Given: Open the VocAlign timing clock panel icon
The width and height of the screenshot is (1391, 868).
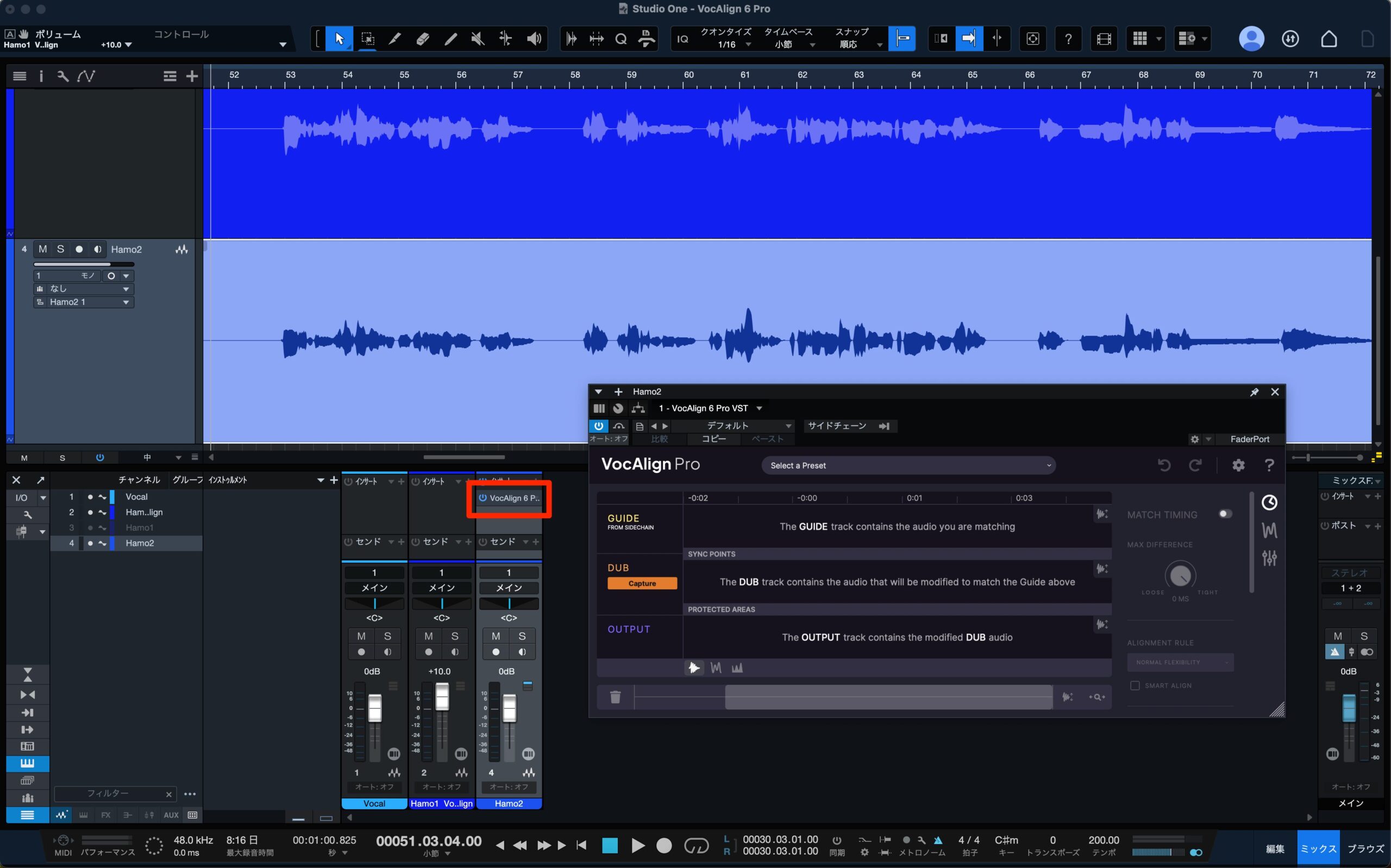Looking at the screenshot, I should (x=1269, y=503).
